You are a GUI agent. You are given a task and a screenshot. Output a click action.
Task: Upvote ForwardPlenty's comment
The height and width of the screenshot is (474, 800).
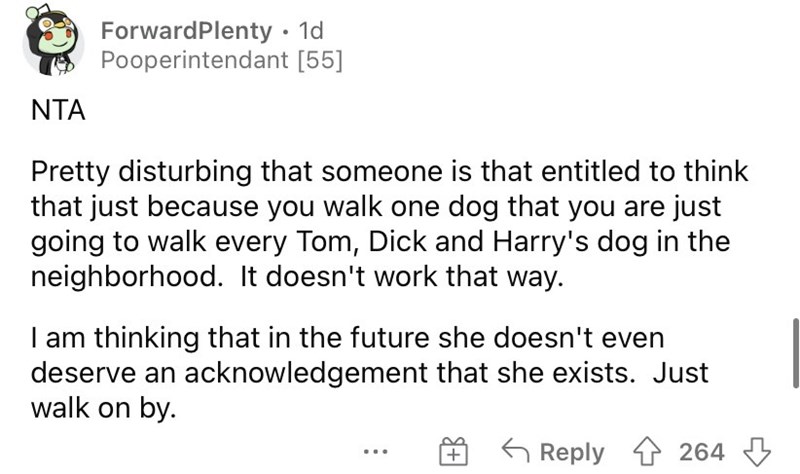click(647, 452)
